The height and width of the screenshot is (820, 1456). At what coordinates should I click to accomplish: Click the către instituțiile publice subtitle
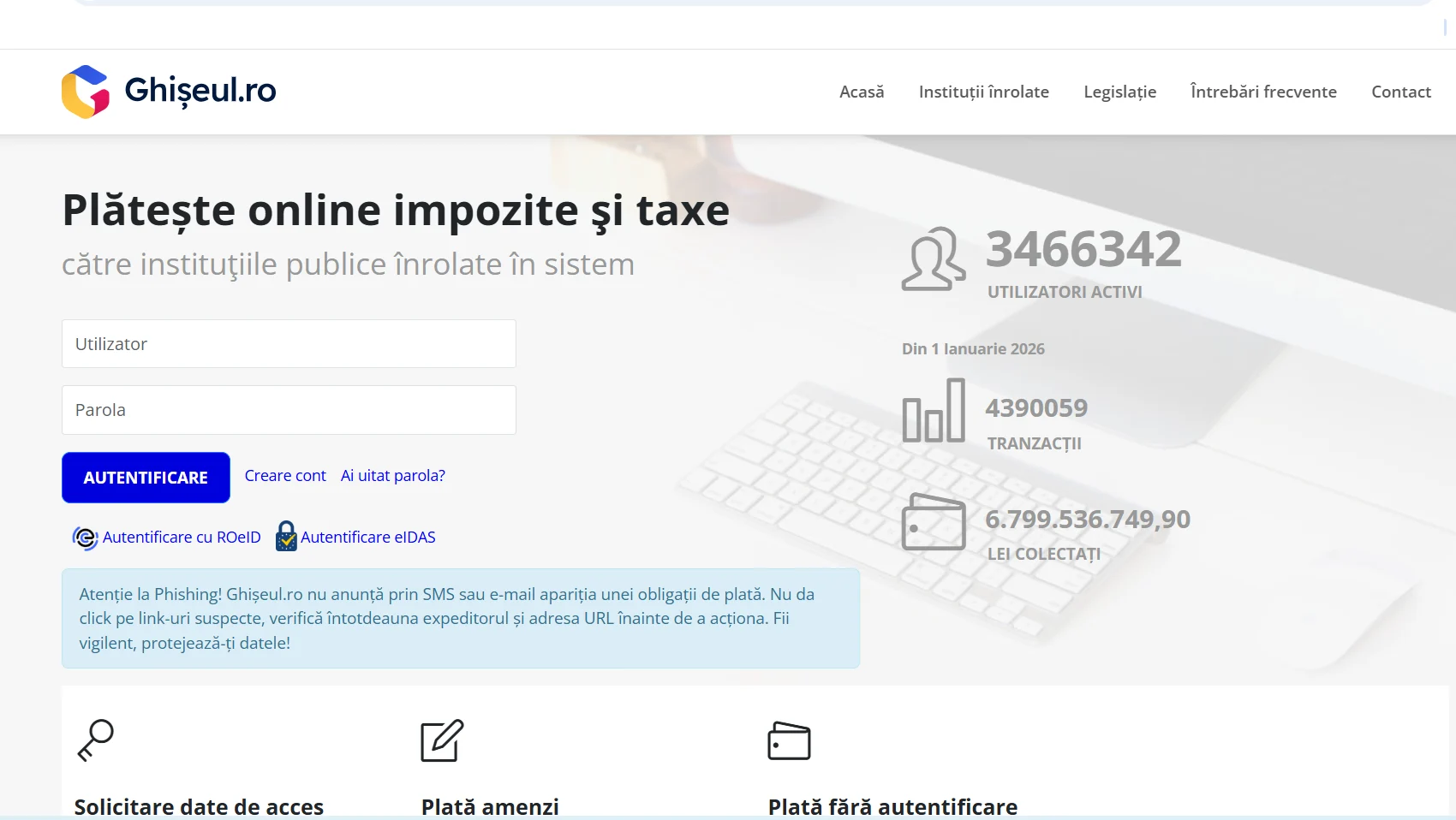tap(348, 264)
